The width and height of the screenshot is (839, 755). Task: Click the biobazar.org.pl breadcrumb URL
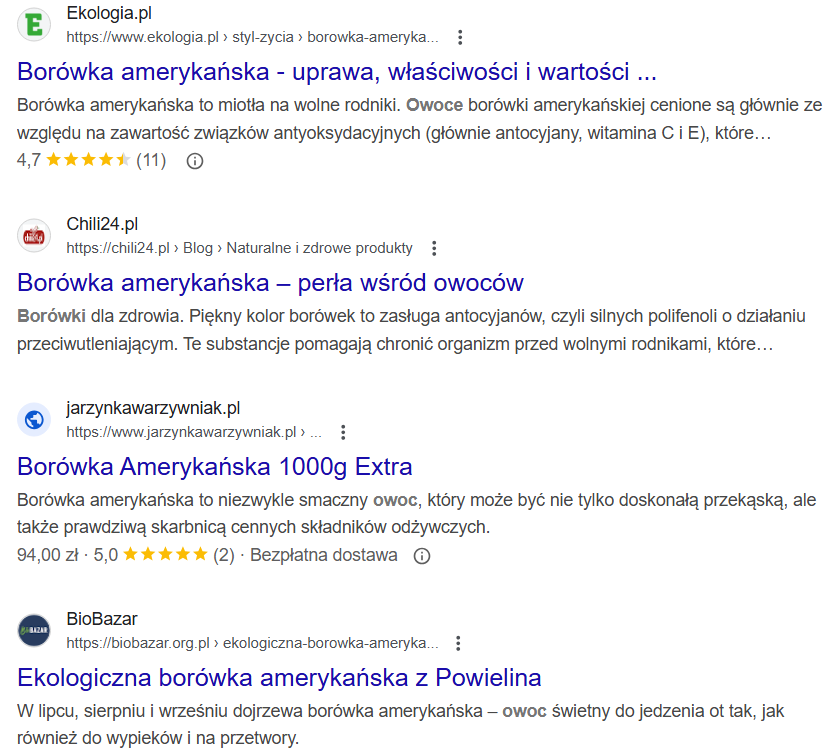click(x=252, y=643)
